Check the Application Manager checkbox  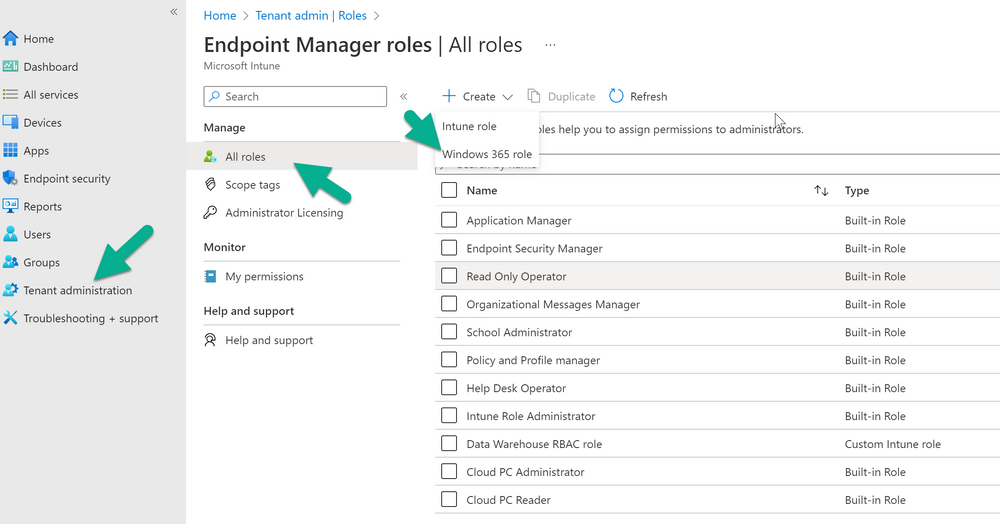point(449,220)
